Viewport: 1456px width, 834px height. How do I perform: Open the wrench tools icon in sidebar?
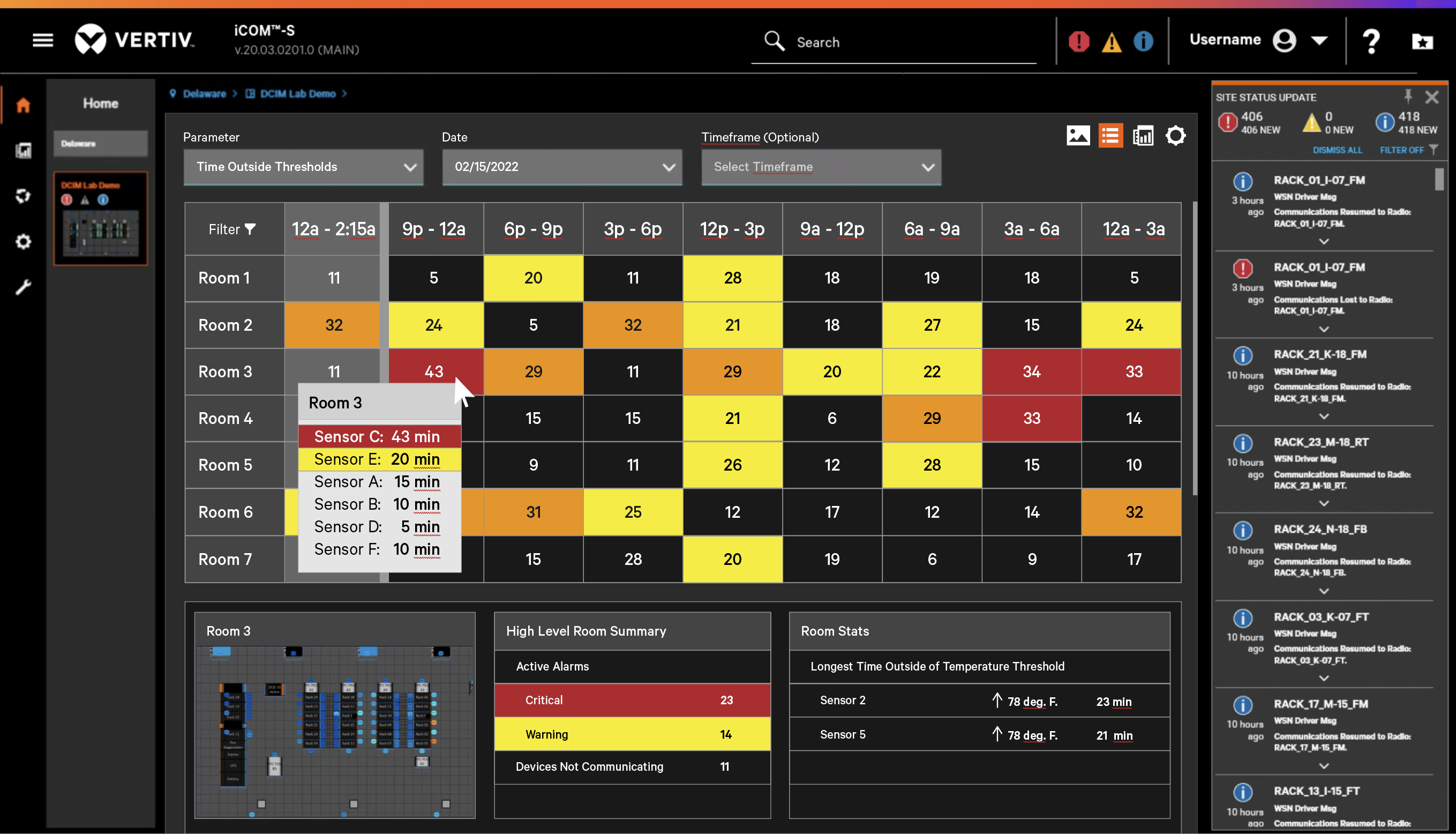(23, 287)
